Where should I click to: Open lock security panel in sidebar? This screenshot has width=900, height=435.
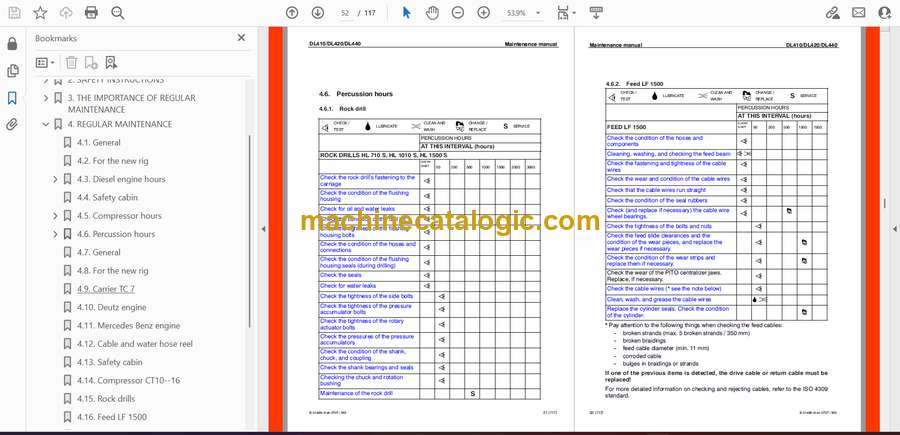tap(12, 44)
